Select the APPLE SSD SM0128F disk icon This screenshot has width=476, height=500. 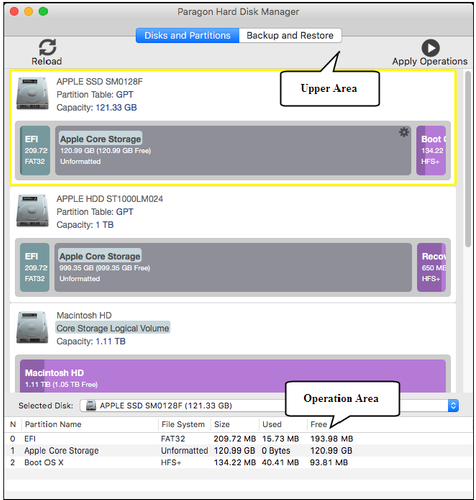click(32, 94)
